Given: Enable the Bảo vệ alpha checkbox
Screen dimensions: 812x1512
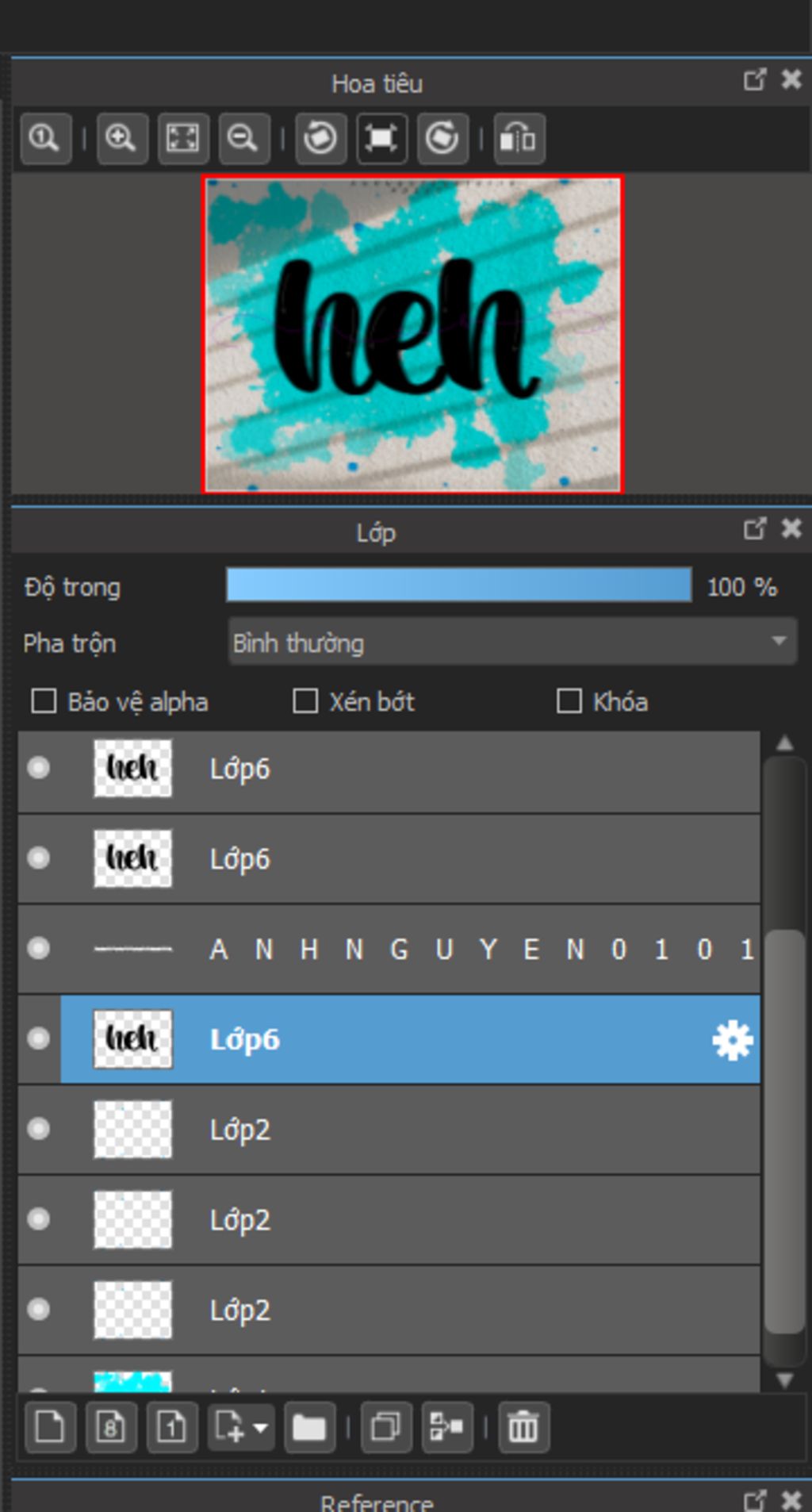Looking at the screenshot, I should (x=44, y=701).
